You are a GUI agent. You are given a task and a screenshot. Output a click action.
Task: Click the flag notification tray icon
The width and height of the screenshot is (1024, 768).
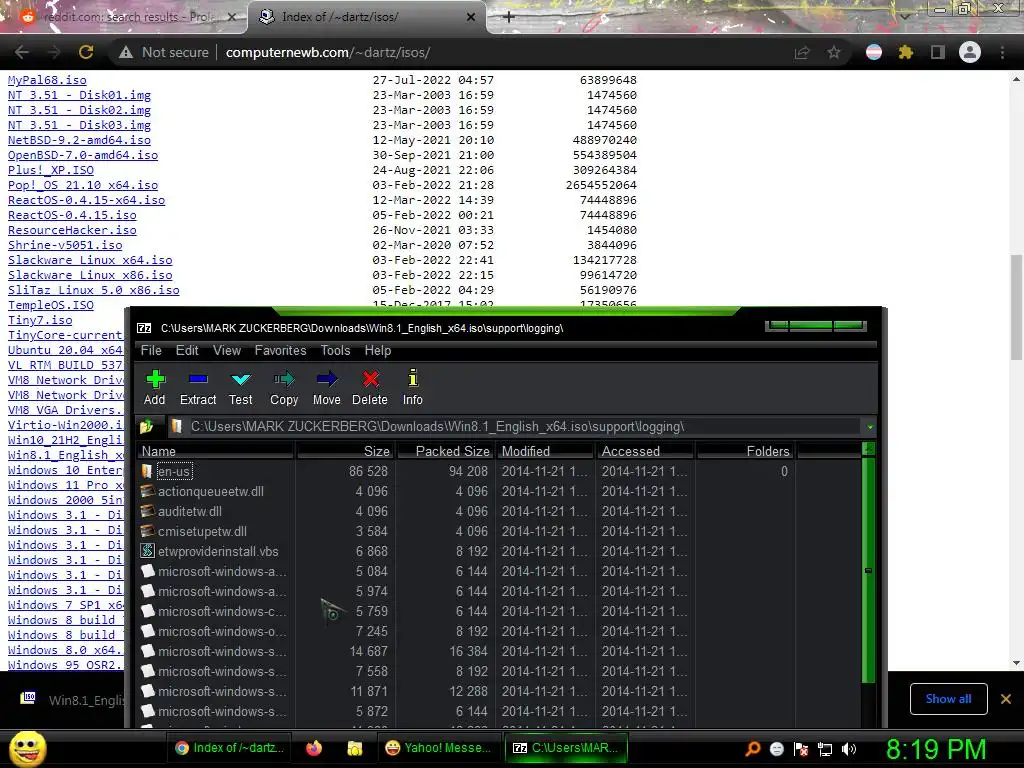(801, 749)
